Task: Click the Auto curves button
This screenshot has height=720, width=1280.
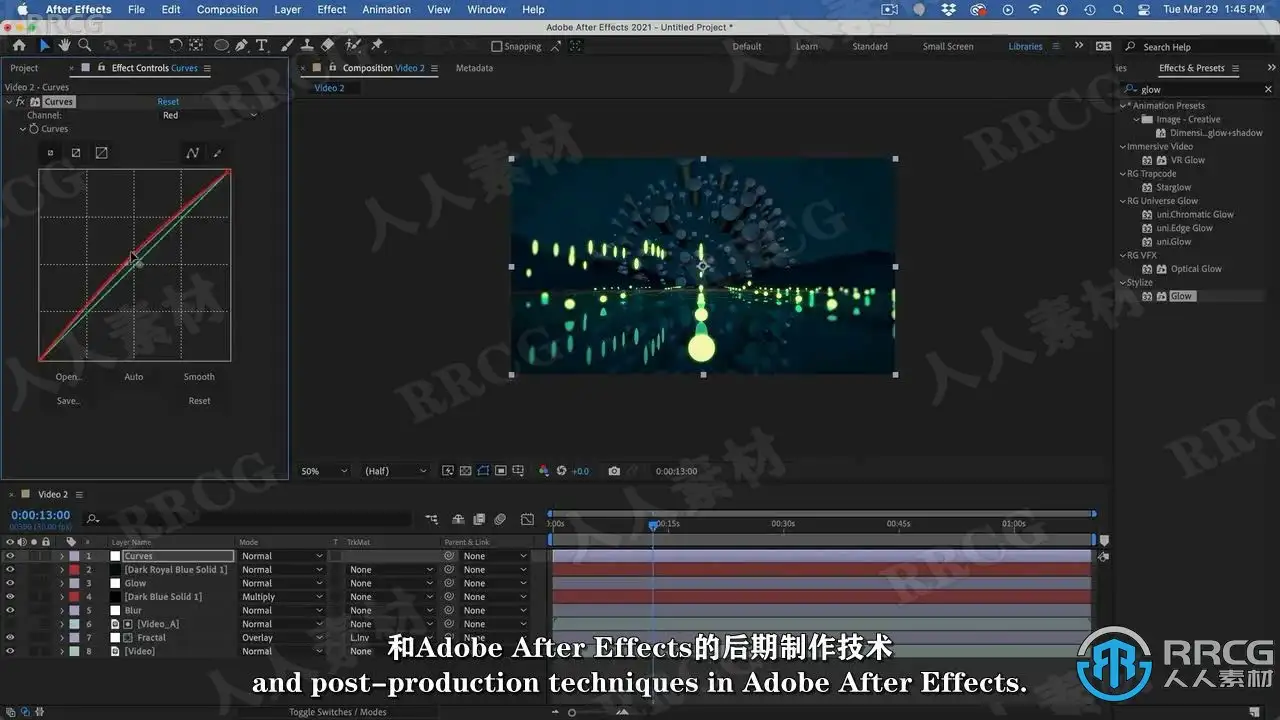Action: [134, 377]
